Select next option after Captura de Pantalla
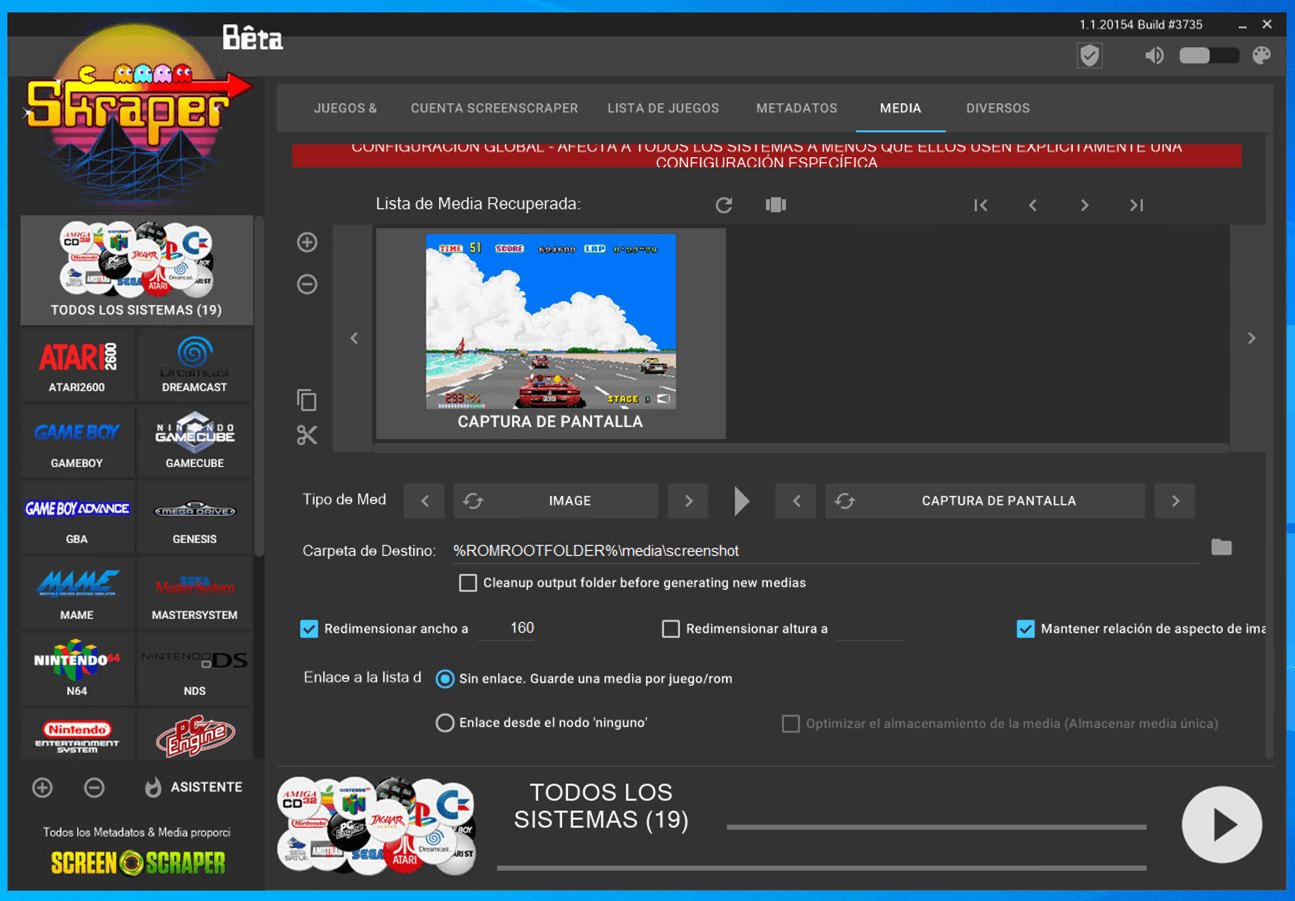This screenshot has width=1295, height=901. (1175, 501)
